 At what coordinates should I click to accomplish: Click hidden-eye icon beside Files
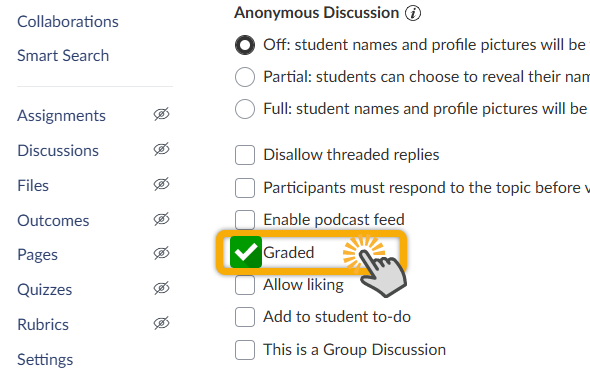click(161, 184)
